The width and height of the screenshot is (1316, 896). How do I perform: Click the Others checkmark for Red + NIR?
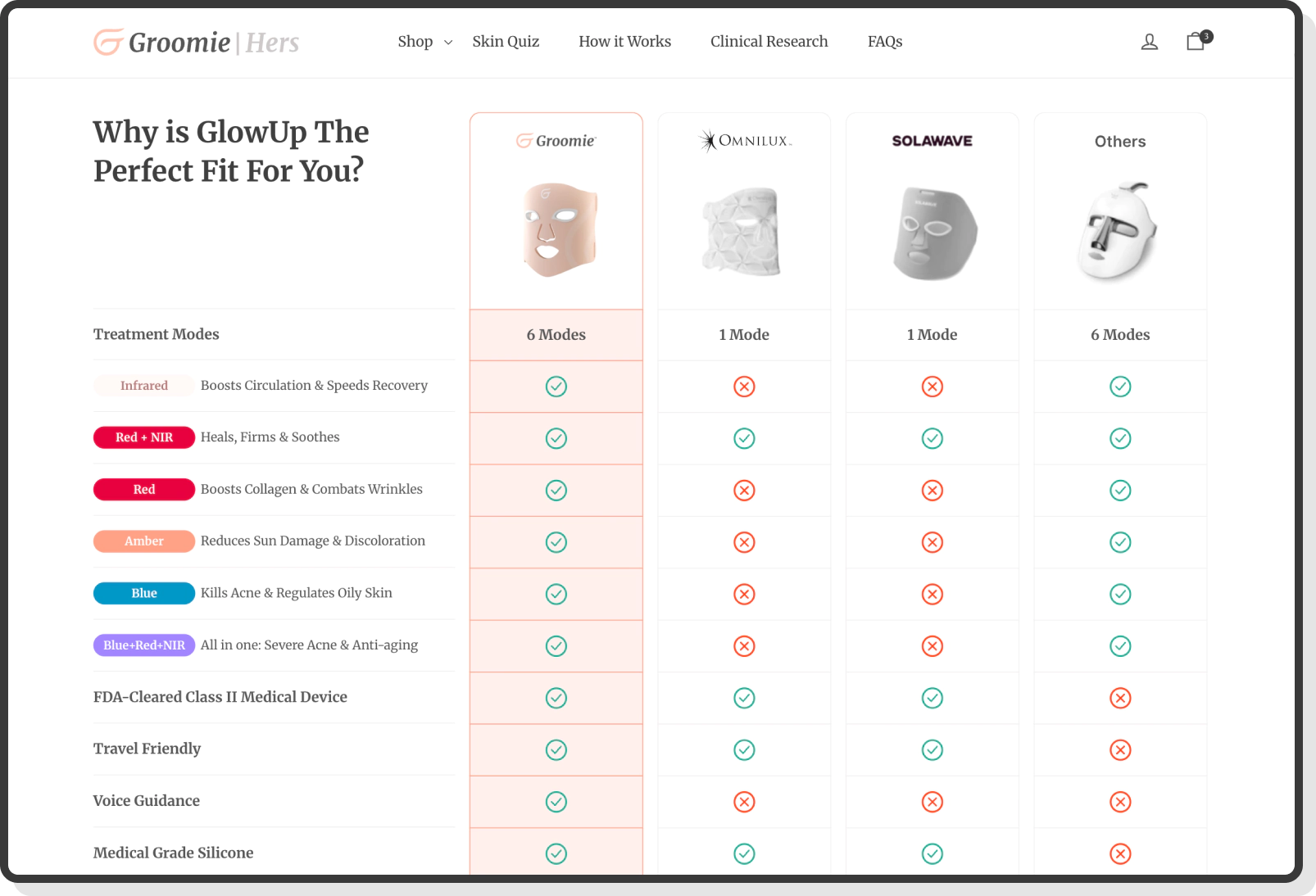(1120, 438)
